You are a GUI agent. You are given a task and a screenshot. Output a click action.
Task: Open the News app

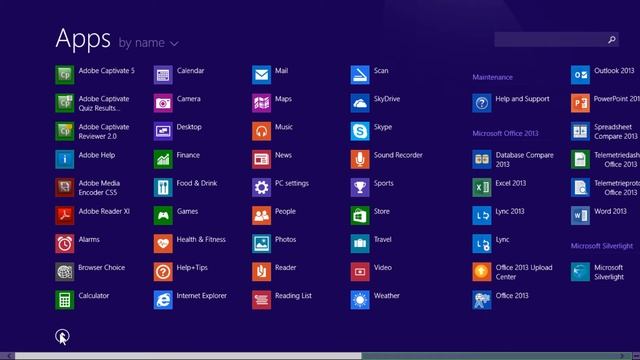[x=272, y=159]
